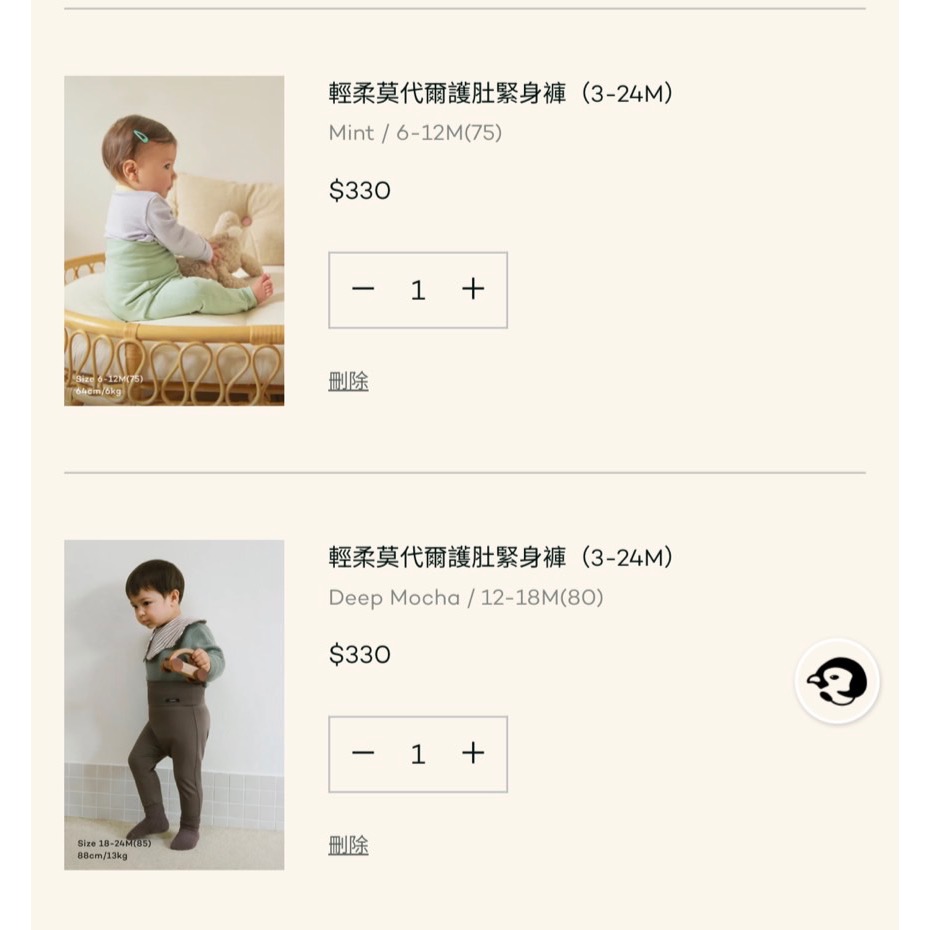Open the Deep Mocha leggings product photo

point(174,704)
